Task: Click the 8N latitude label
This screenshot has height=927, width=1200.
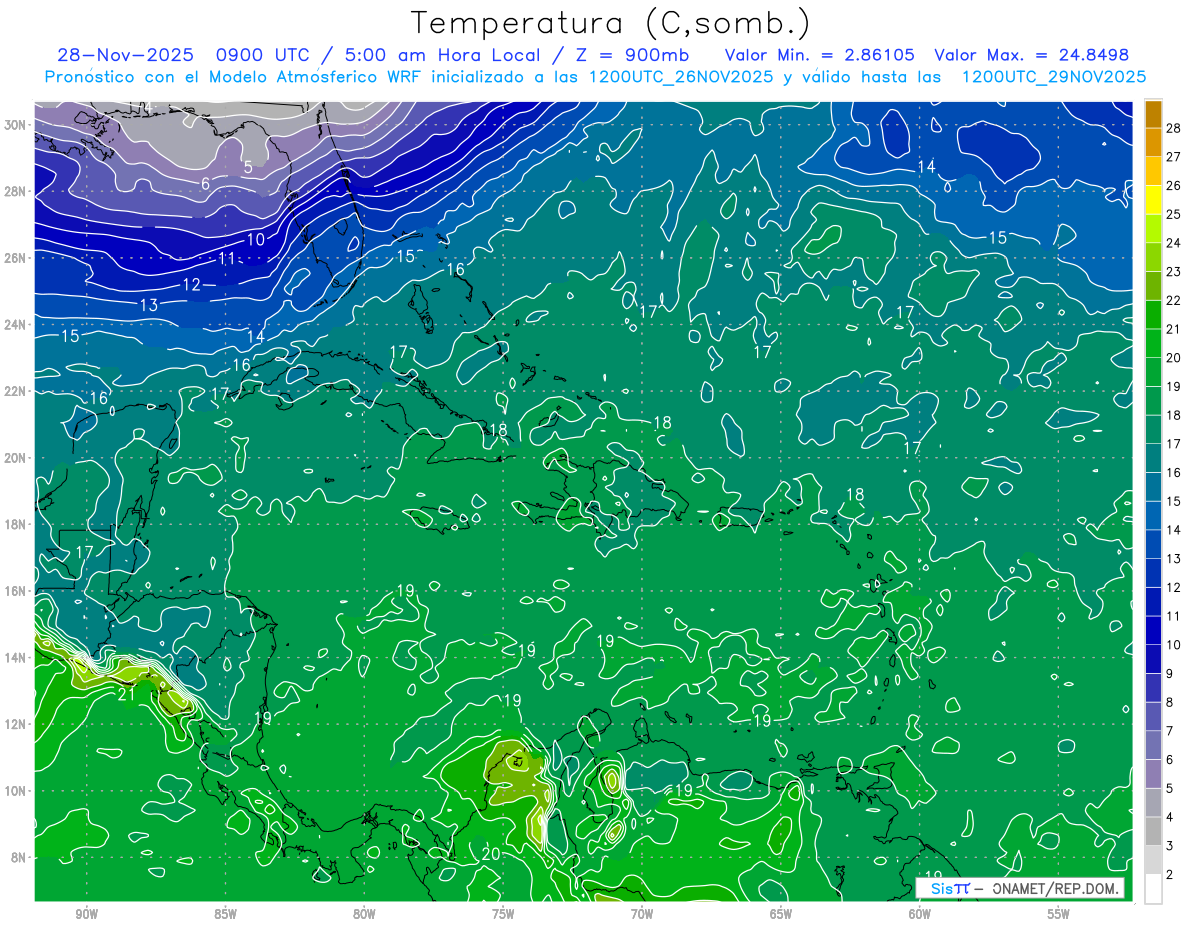Action: [20, 857]
